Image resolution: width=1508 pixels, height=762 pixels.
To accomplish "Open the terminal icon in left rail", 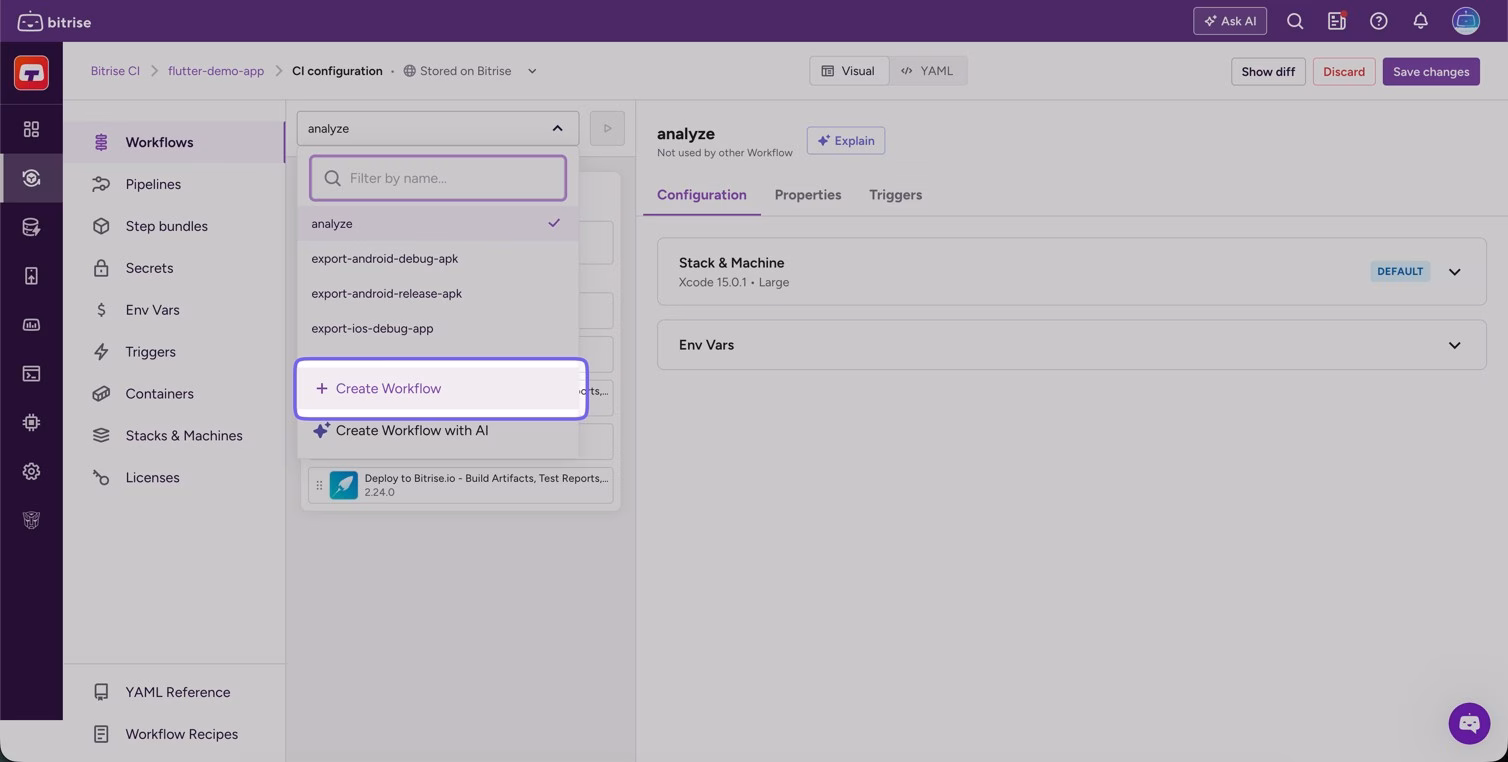I will point(31,373).
